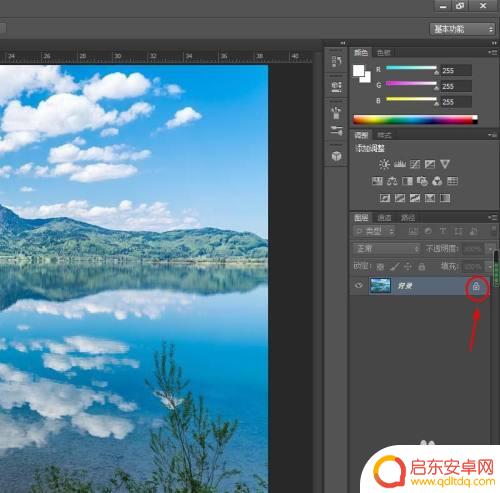Open the fill slider arrow
Viewport: 500px width, 493px height.
click(x=490, y=267)
